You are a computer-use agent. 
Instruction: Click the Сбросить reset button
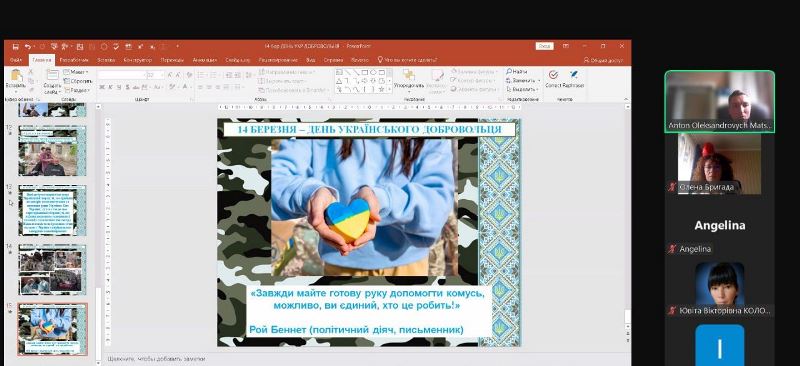pyautogui.click(x=78, y=81)
